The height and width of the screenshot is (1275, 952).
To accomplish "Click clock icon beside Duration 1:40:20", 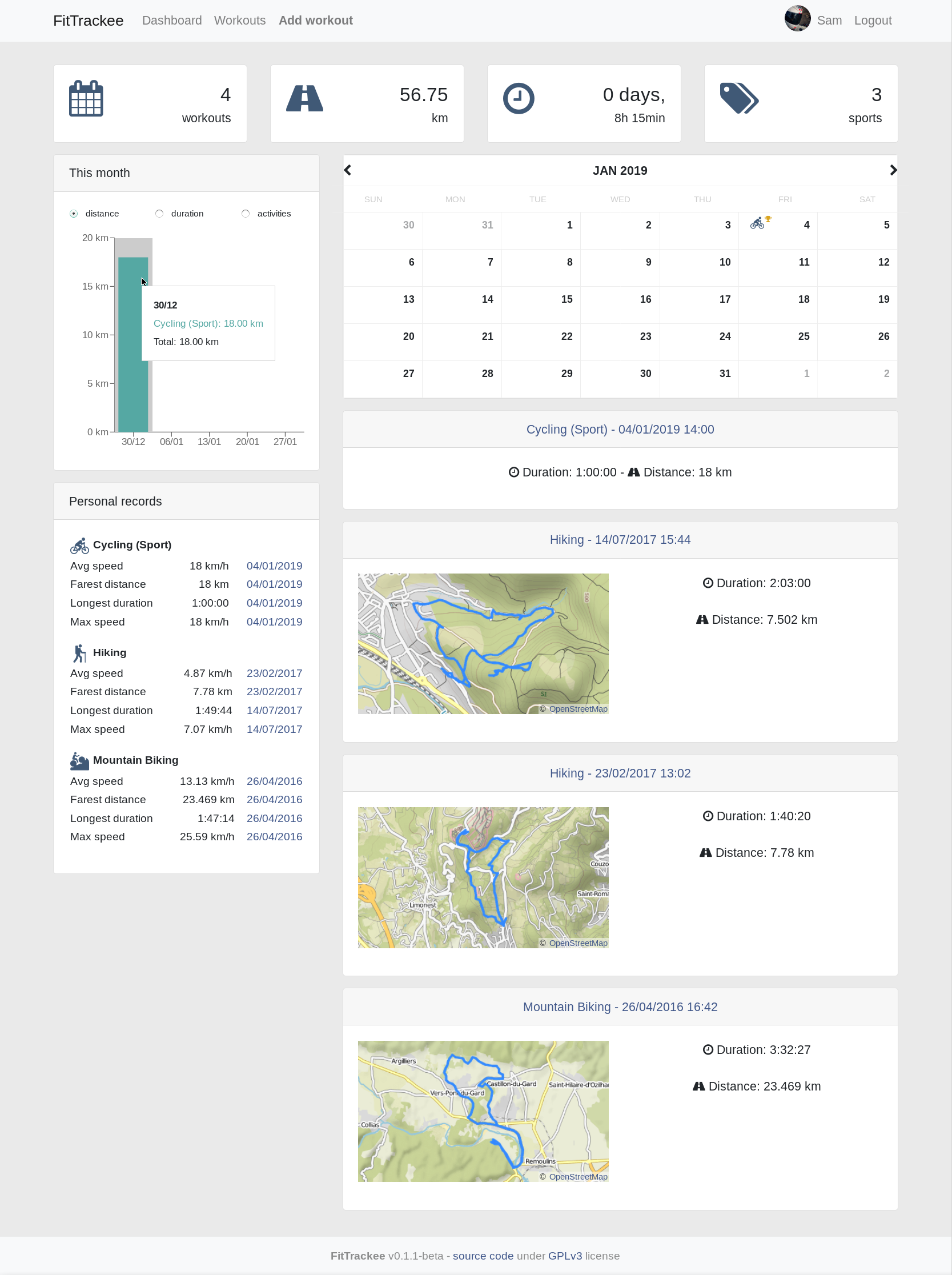I will tap(708, 816).
